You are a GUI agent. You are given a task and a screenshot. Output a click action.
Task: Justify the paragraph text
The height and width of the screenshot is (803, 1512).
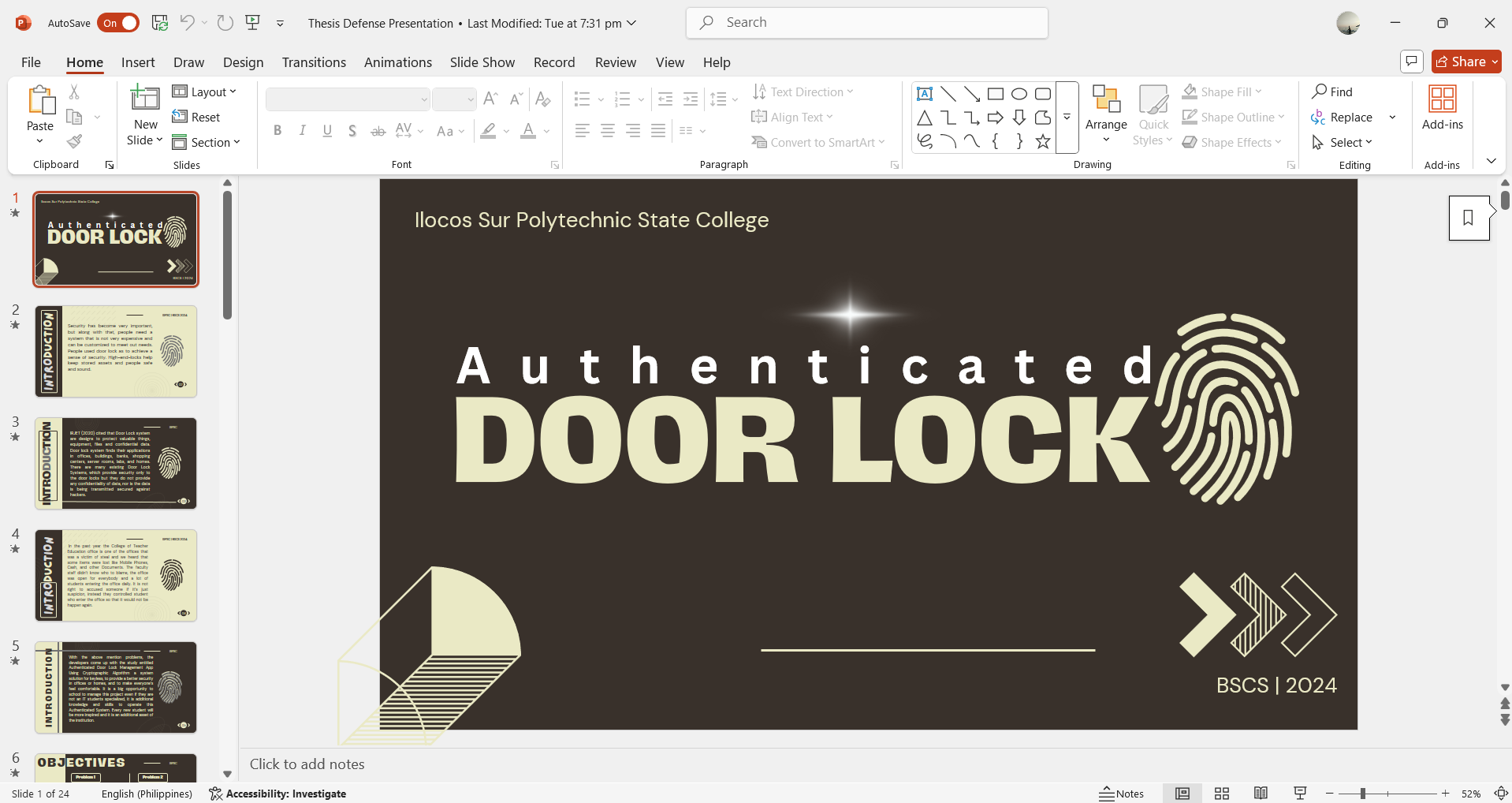click(x=658, y=131)
